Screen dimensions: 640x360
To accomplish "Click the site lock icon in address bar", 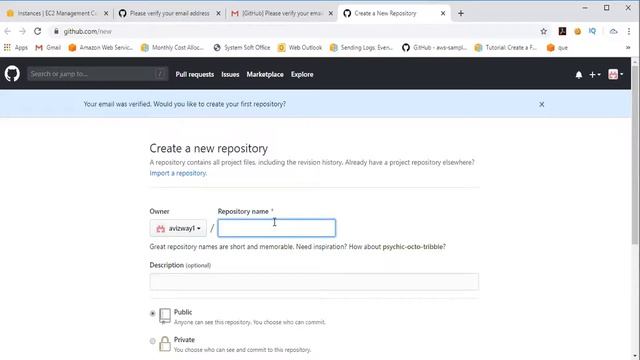I will click(x=56, y=31).
